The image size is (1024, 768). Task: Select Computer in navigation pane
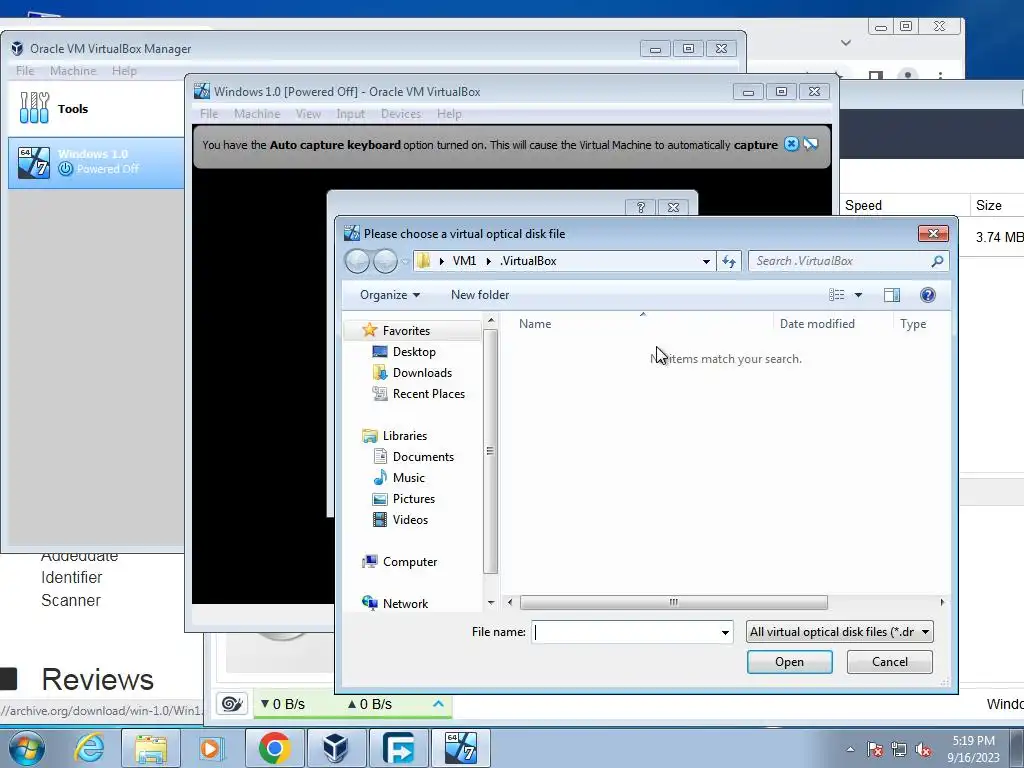[x=409, y=562]
